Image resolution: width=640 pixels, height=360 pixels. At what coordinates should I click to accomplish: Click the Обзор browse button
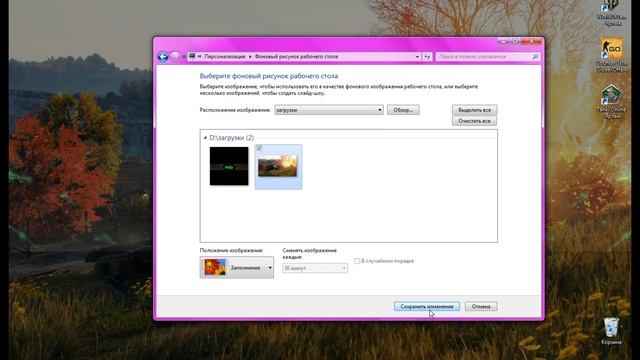click(403, 110)
